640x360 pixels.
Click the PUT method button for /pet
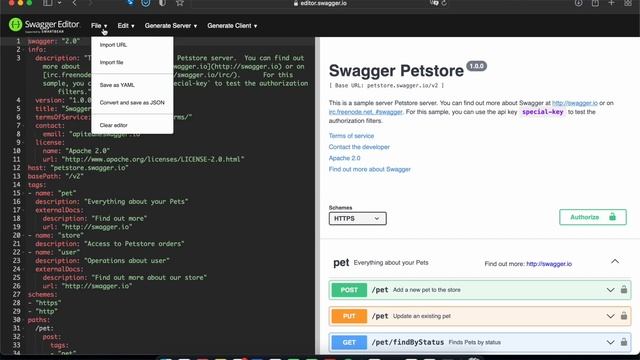(x=349, y=316)
